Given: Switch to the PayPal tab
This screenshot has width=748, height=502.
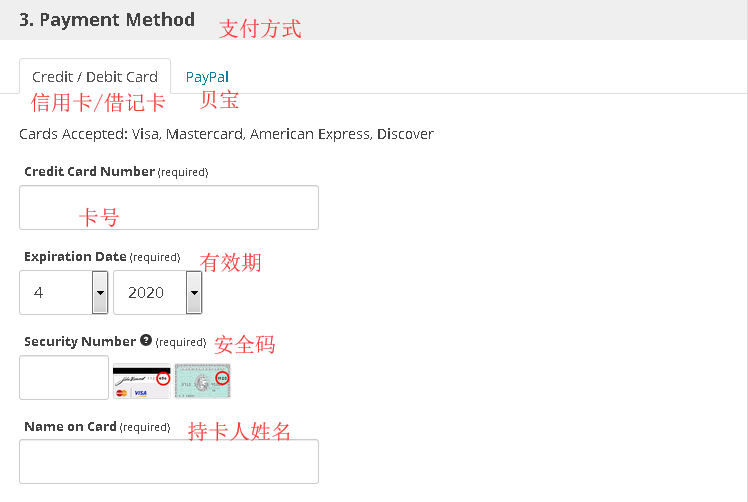Looking at the screenshot, I should coord(207,77).
